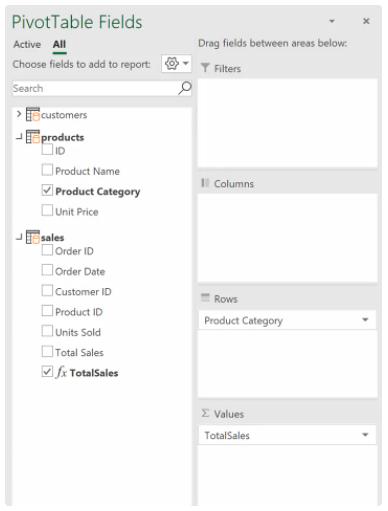Switch to the Active tab
The image size is (388, 511).
[27, 44]
